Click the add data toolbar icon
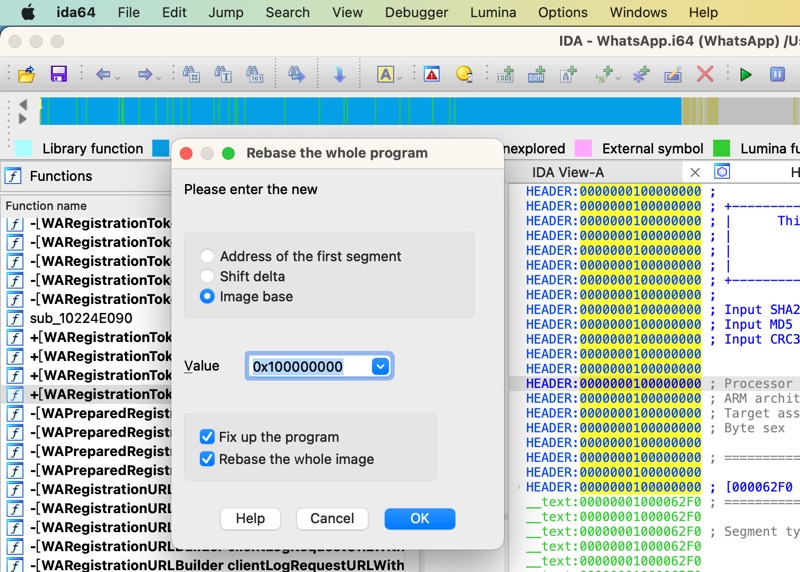Viewport: 800px width, 572px height. [536, 74]
